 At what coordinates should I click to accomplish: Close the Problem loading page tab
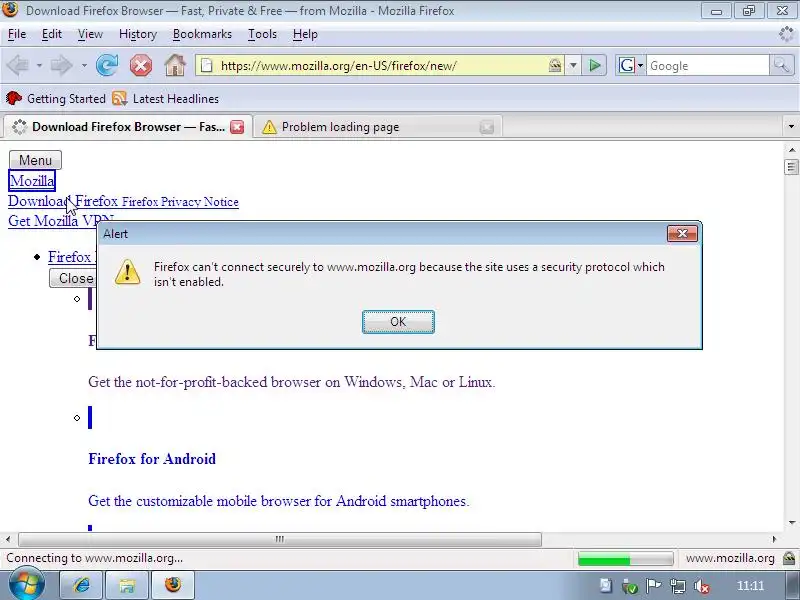[487, 127]
